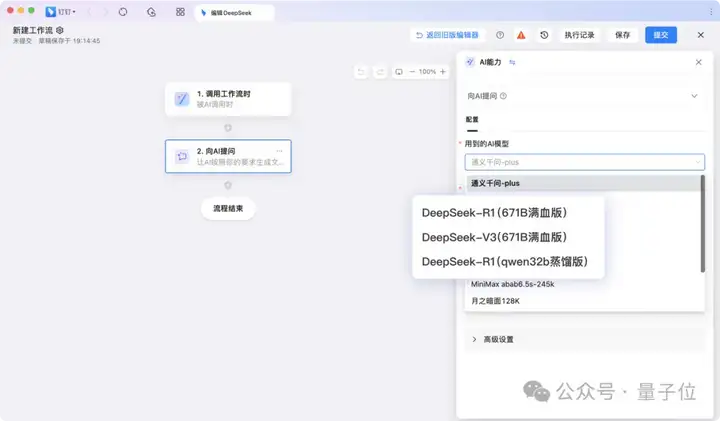This screenshot has height=421, width=720.
Task: Expand the 向AI提问 action dropdown chevron
Action: point(694,96)
